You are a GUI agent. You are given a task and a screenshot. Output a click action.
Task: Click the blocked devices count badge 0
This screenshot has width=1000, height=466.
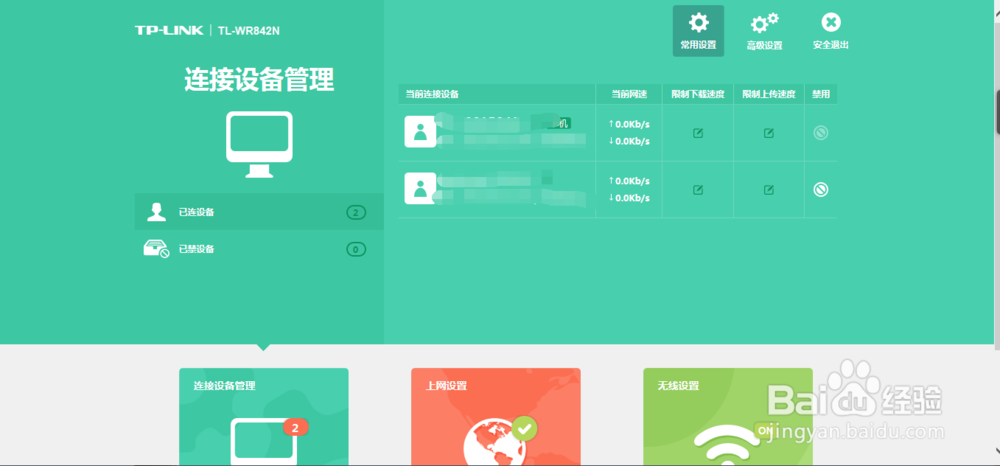(356, 249)
